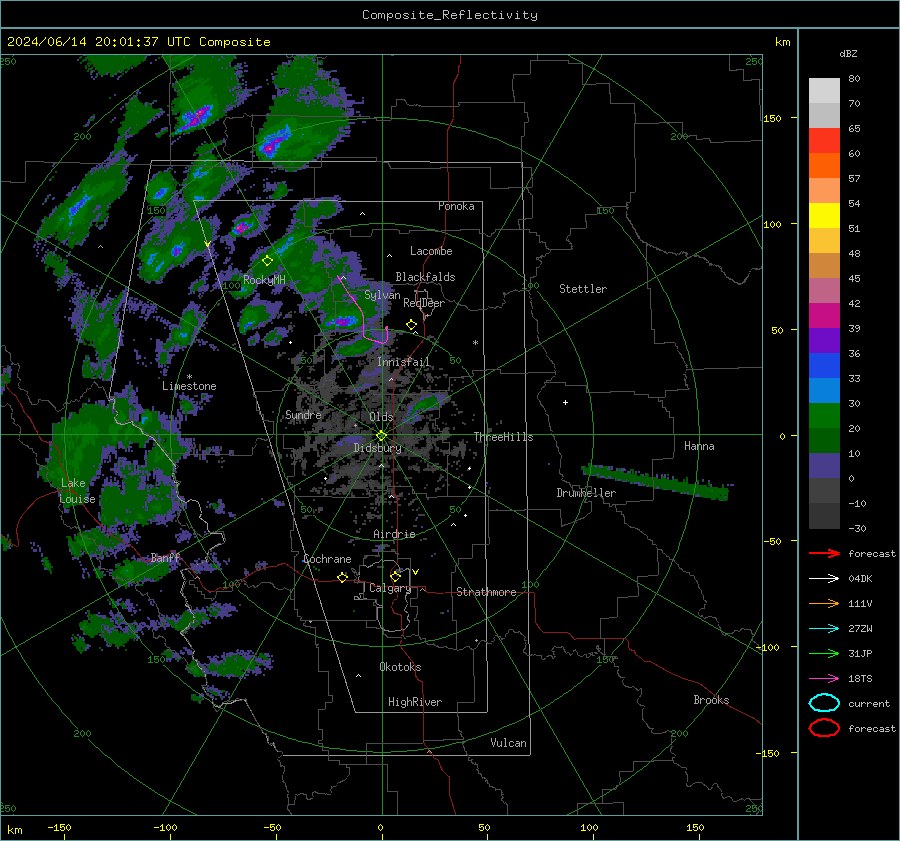Click the Sundre label
This screenshot has height=841, width=900.
303,415
